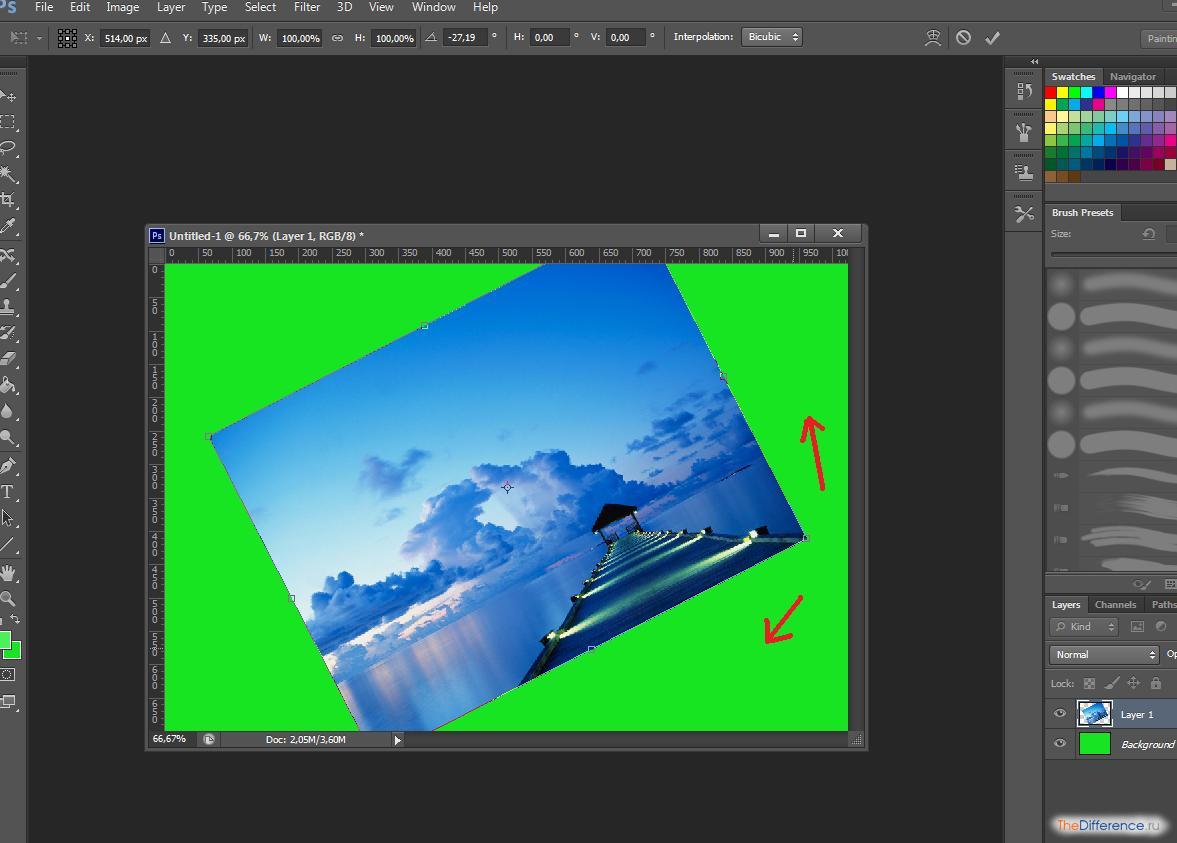Toggle Quick Mask mode
The height and width of the screenshot is (843, 1177).
(8, 675)
